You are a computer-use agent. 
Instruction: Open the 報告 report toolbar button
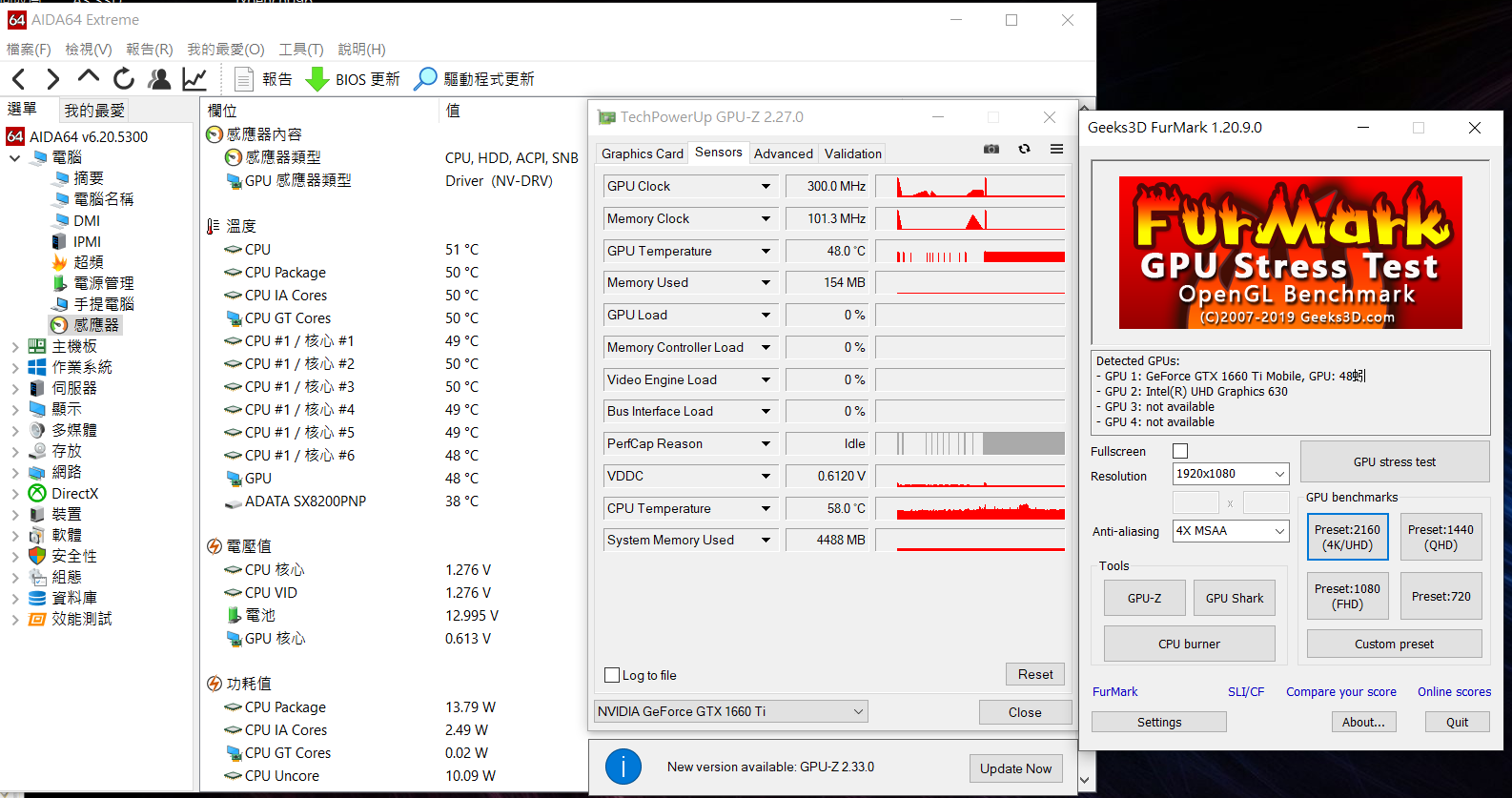(263, 79)
